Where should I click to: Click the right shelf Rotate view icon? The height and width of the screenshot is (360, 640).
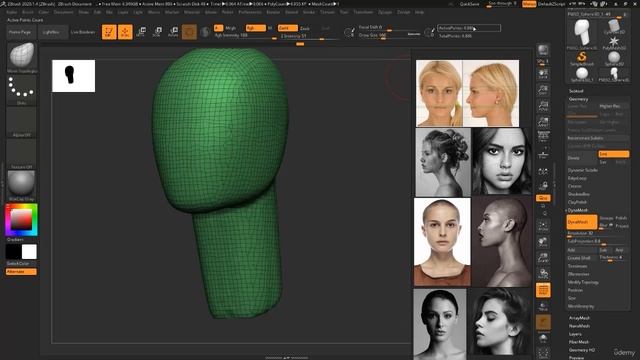543,273
